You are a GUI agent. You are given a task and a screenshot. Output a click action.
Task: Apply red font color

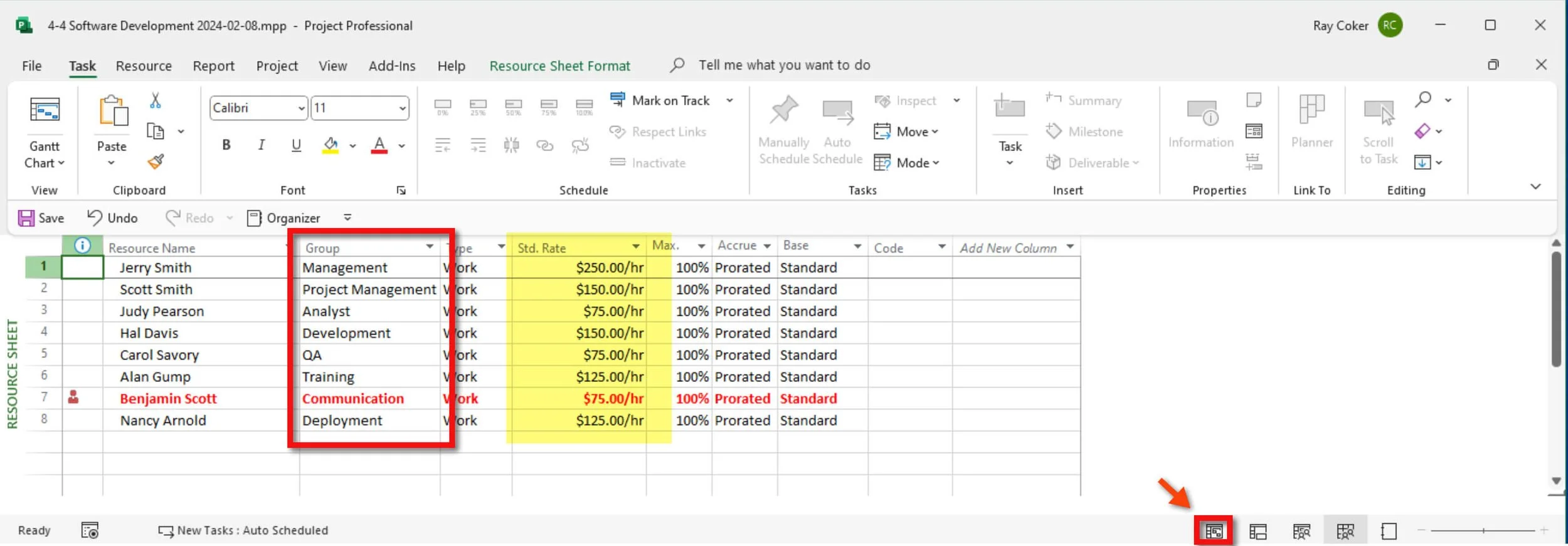pyautogui.click(x=379, y=145)
